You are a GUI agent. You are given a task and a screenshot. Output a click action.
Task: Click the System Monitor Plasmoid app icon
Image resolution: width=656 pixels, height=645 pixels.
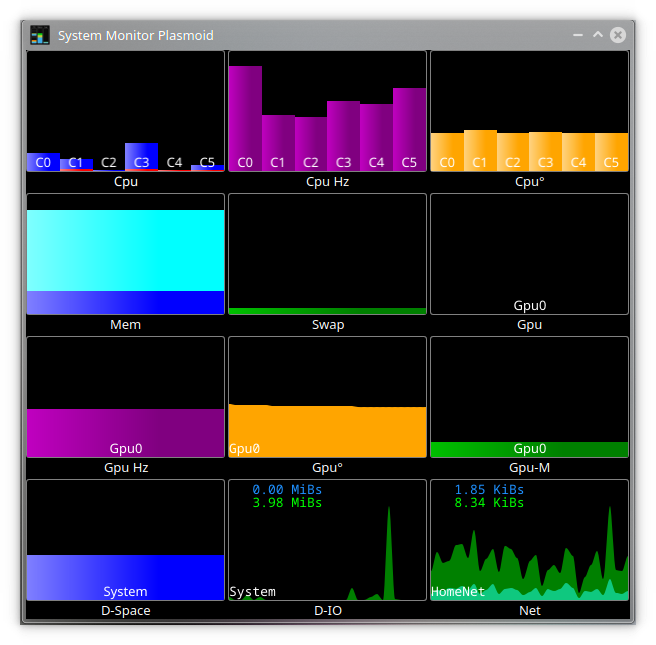(40, 35)
